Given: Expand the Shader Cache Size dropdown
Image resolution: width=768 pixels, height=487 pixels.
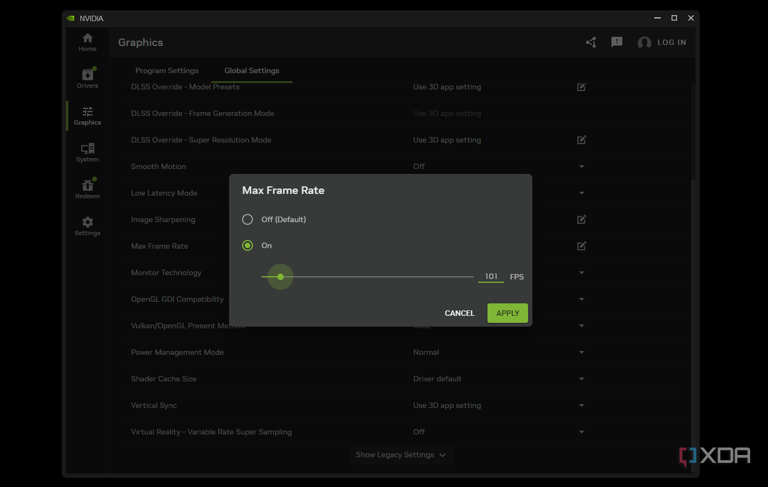Looking at the screenshot, I should [x=581, y=379].
